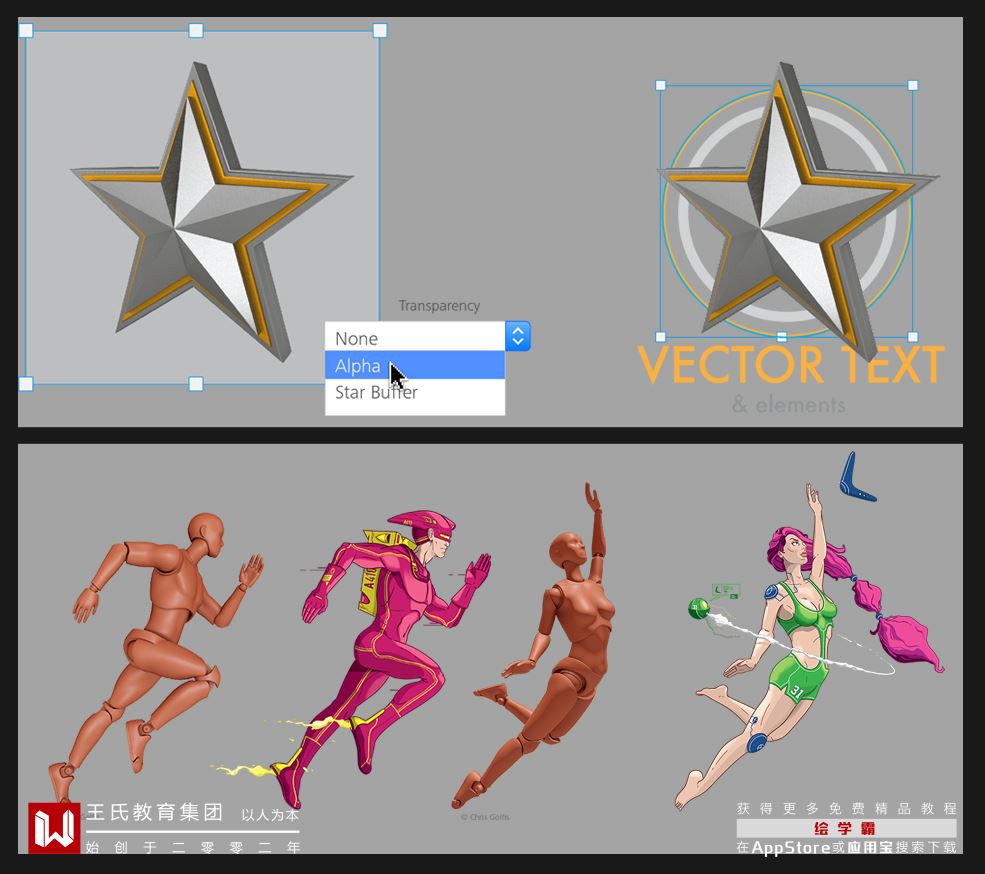Click the '& elements' subtitle text

(788, 404)
